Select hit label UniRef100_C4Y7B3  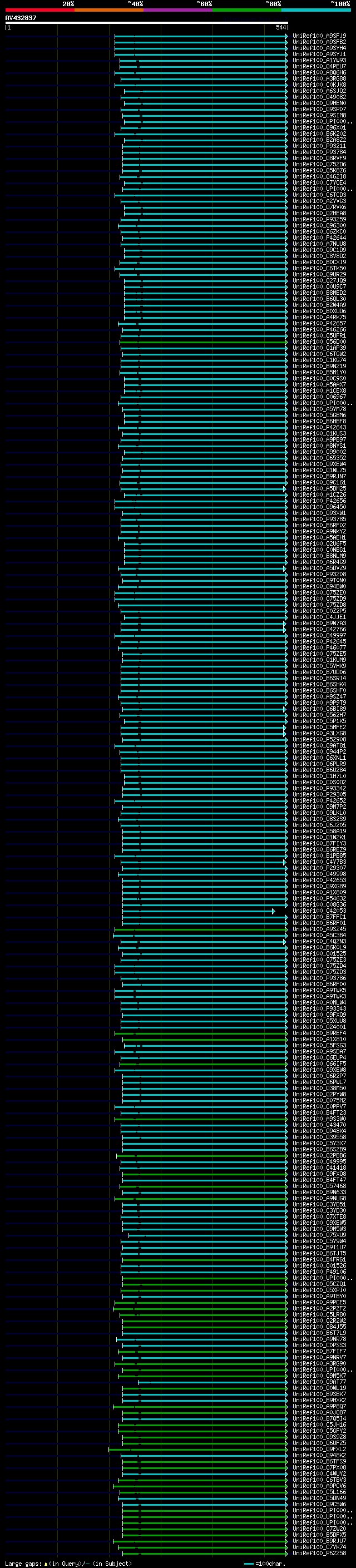(x=319, y=861)
